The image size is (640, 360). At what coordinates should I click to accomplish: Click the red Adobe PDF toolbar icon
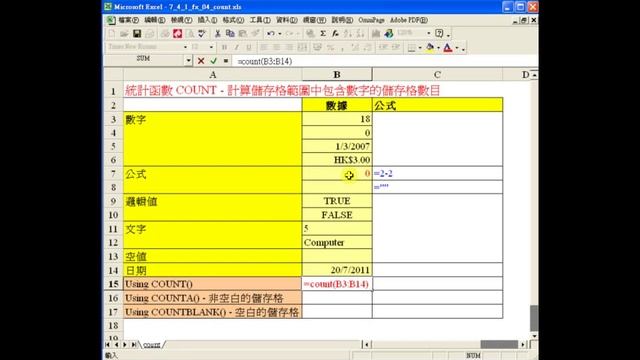coord(178,33)
